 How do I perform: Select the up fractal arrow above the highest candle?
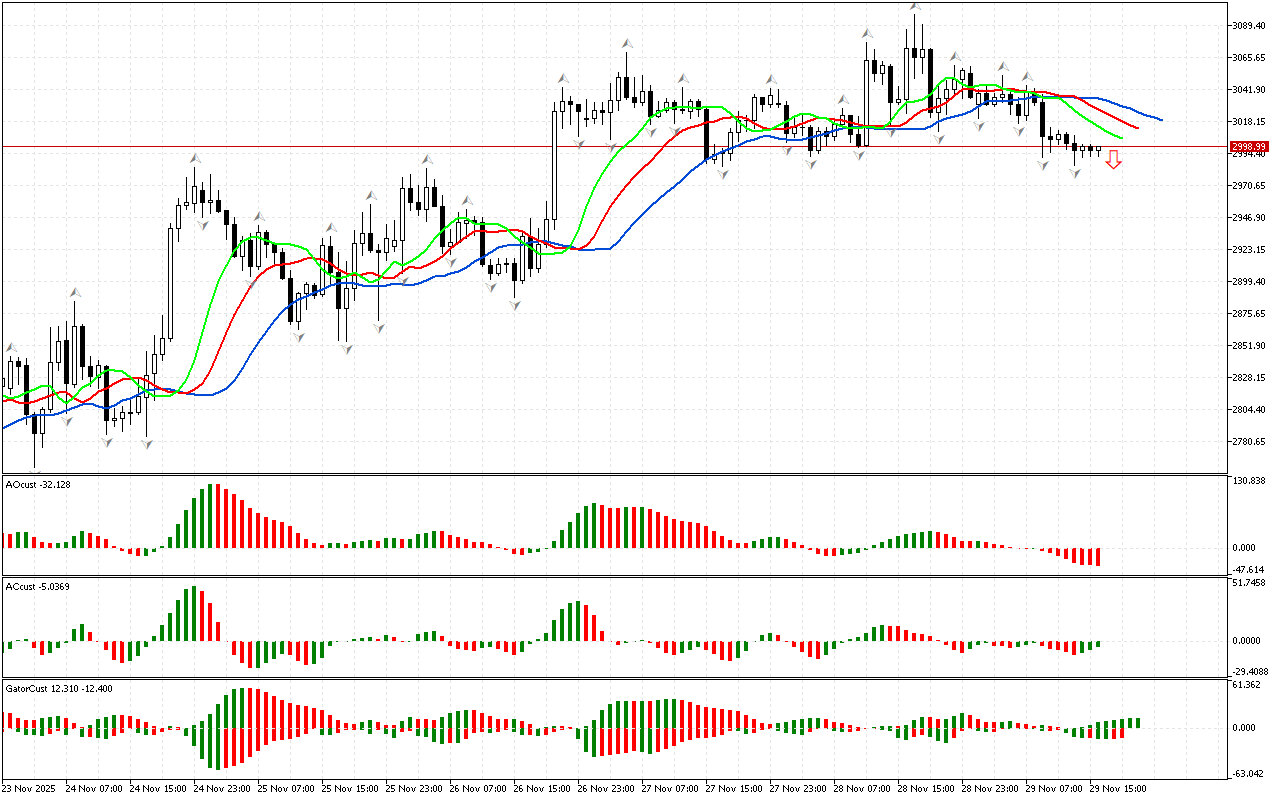[x=915, y=6]
